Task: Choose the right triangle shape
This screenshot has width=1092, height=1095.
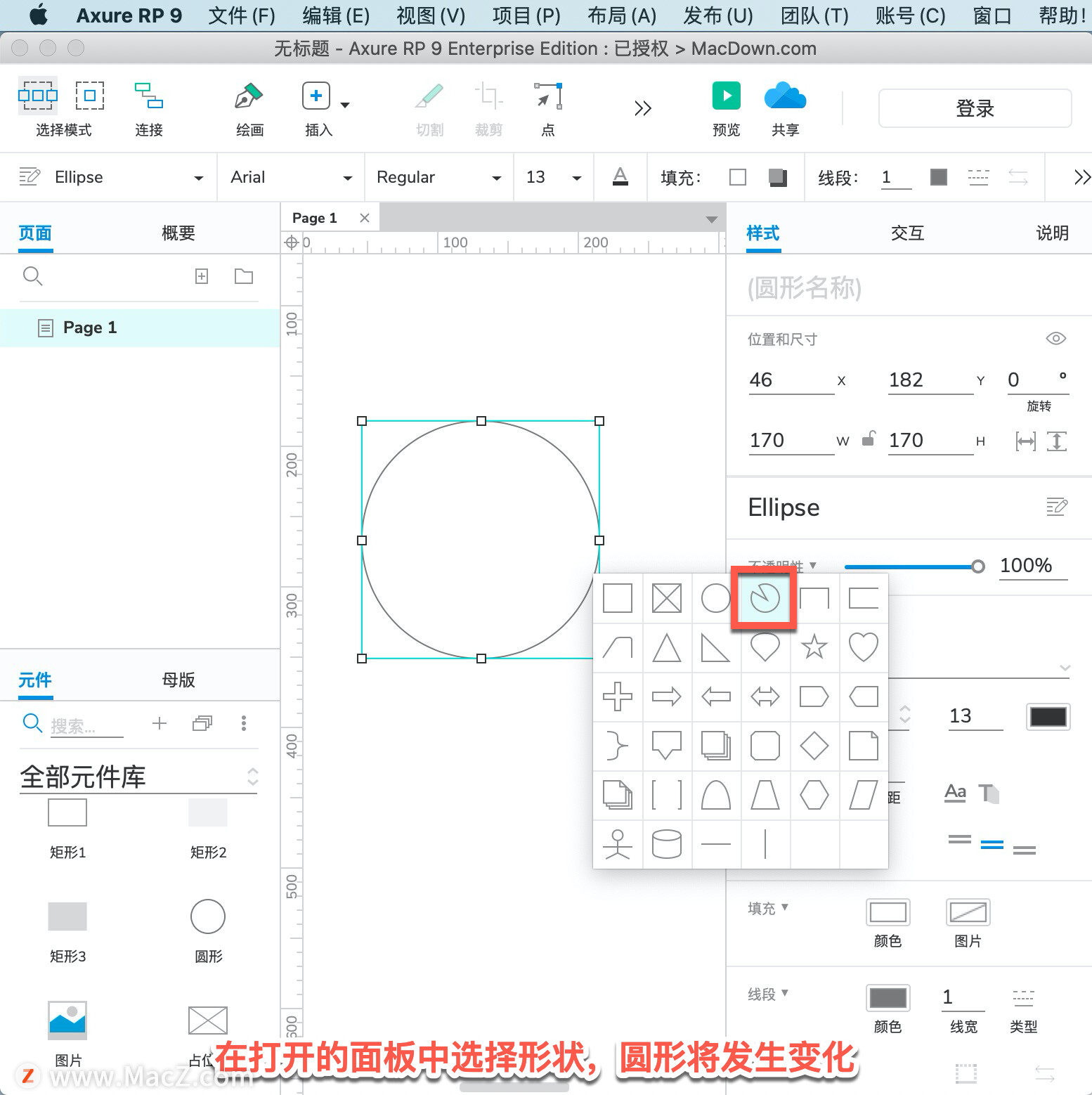Action: pos(715,647)
